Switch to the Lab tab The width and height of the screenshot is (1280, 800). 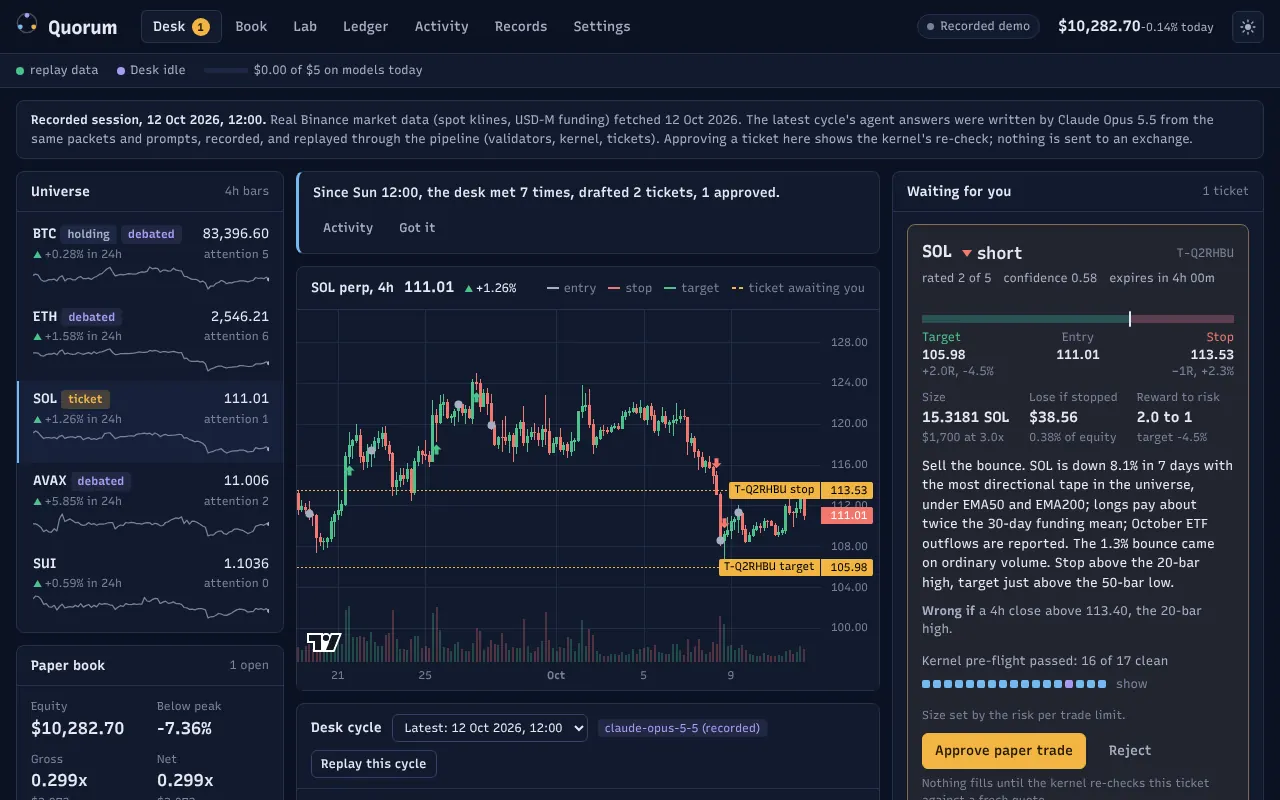305,26
